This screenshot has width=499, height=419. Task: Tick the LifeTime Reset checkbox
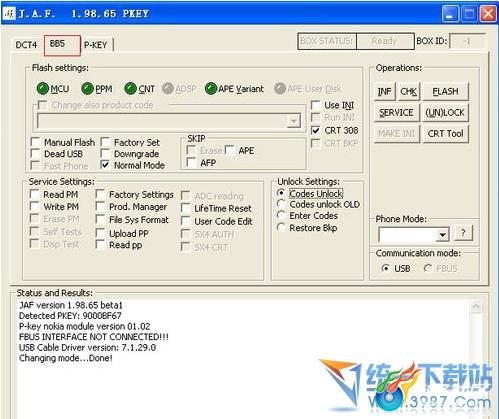185,208
